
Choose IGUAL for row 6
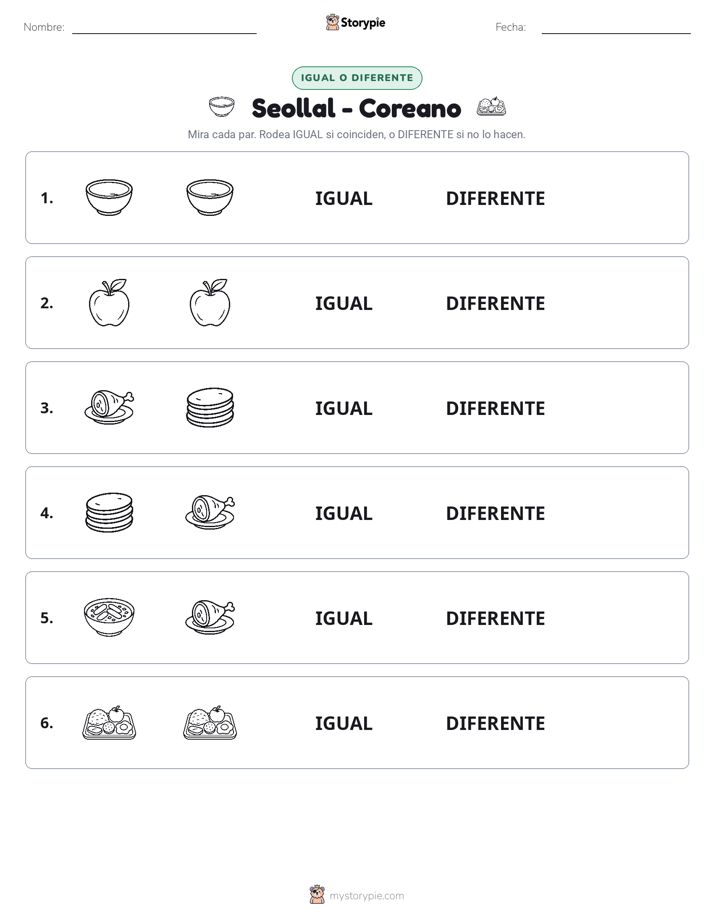click(x=343, y=724)
